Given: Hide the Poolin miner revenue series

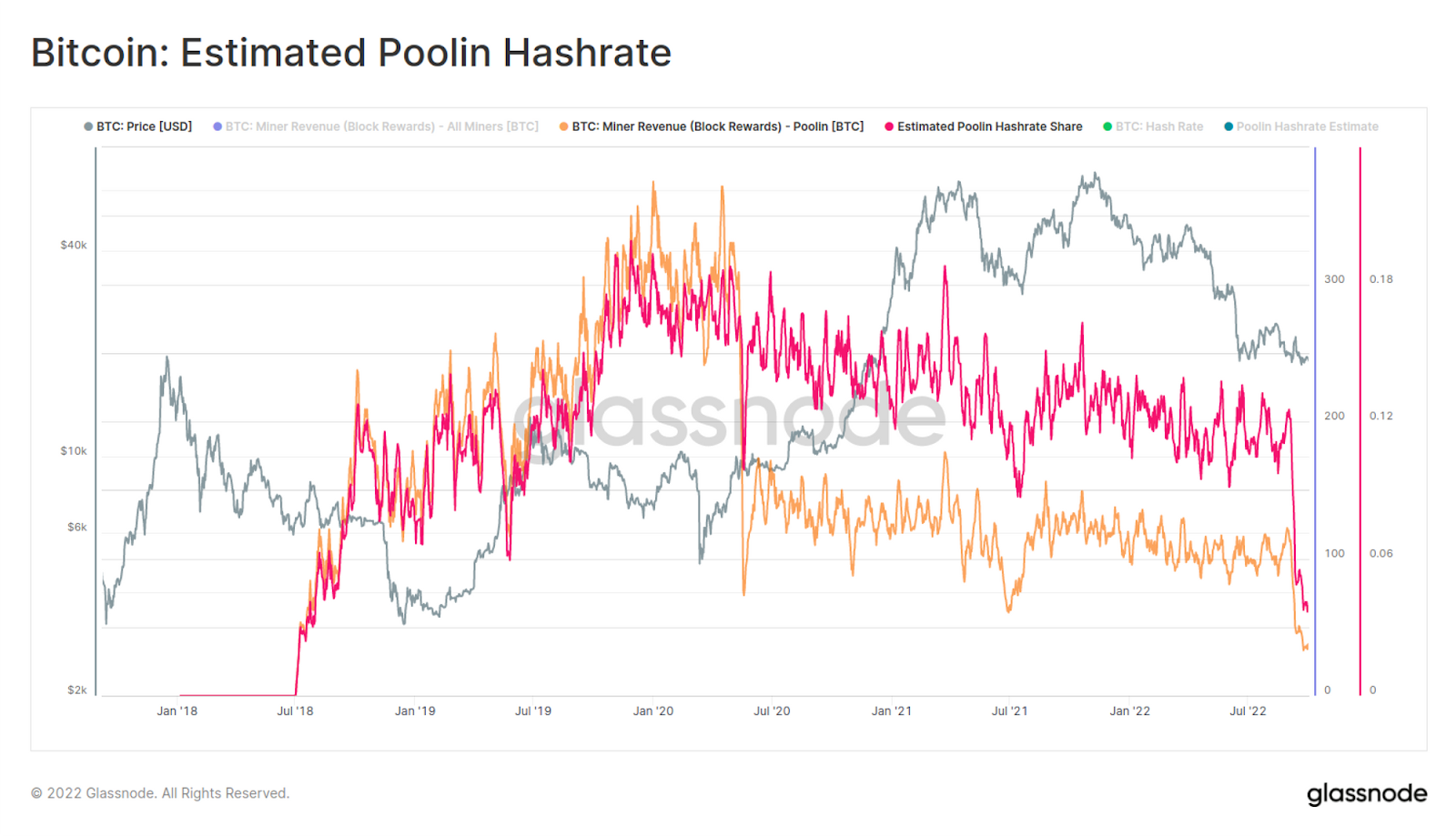Looking at the screenshot, I should click(x=712, y=126).
